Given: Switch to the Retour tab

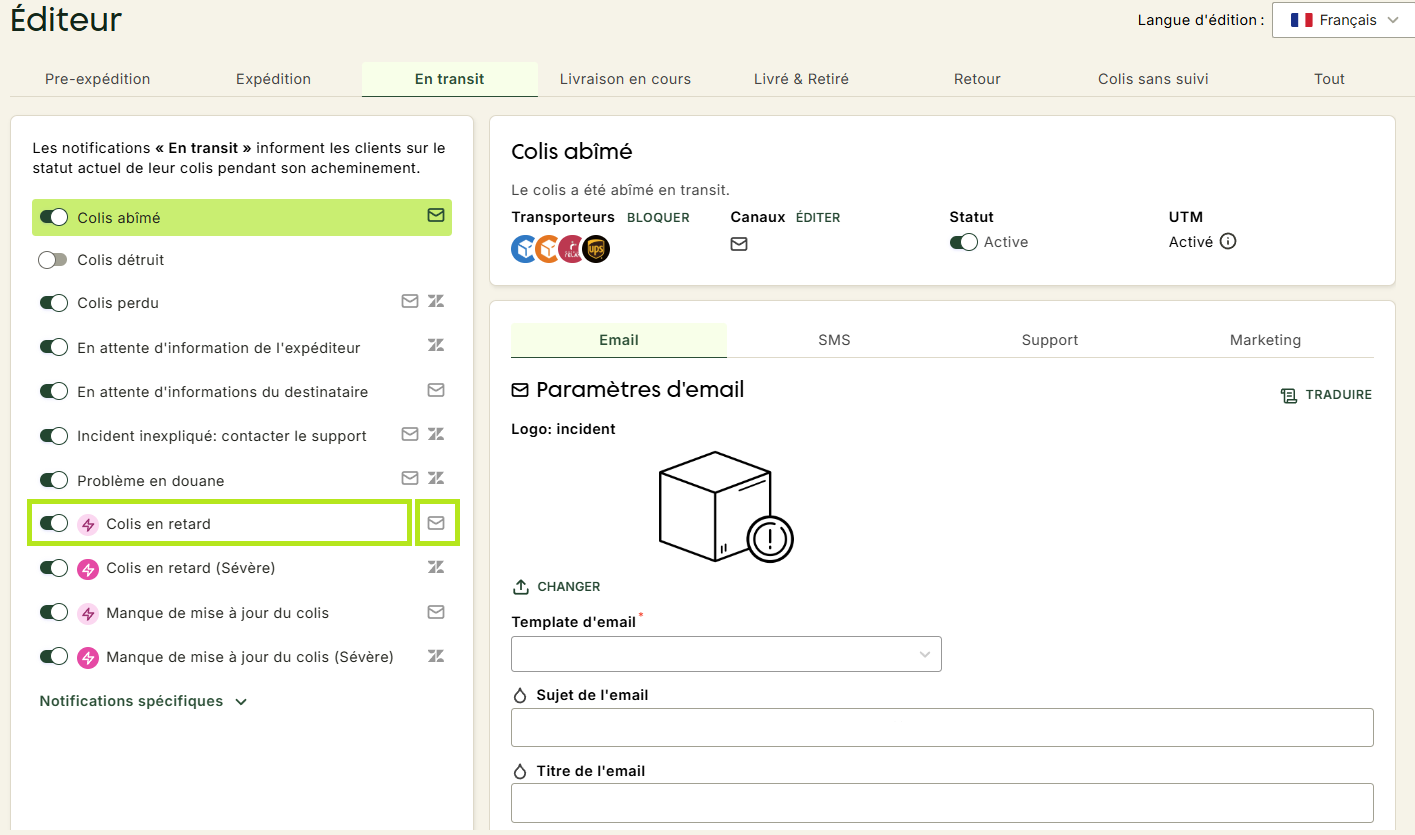Looking at the screenshot, I should click(977, 79).
